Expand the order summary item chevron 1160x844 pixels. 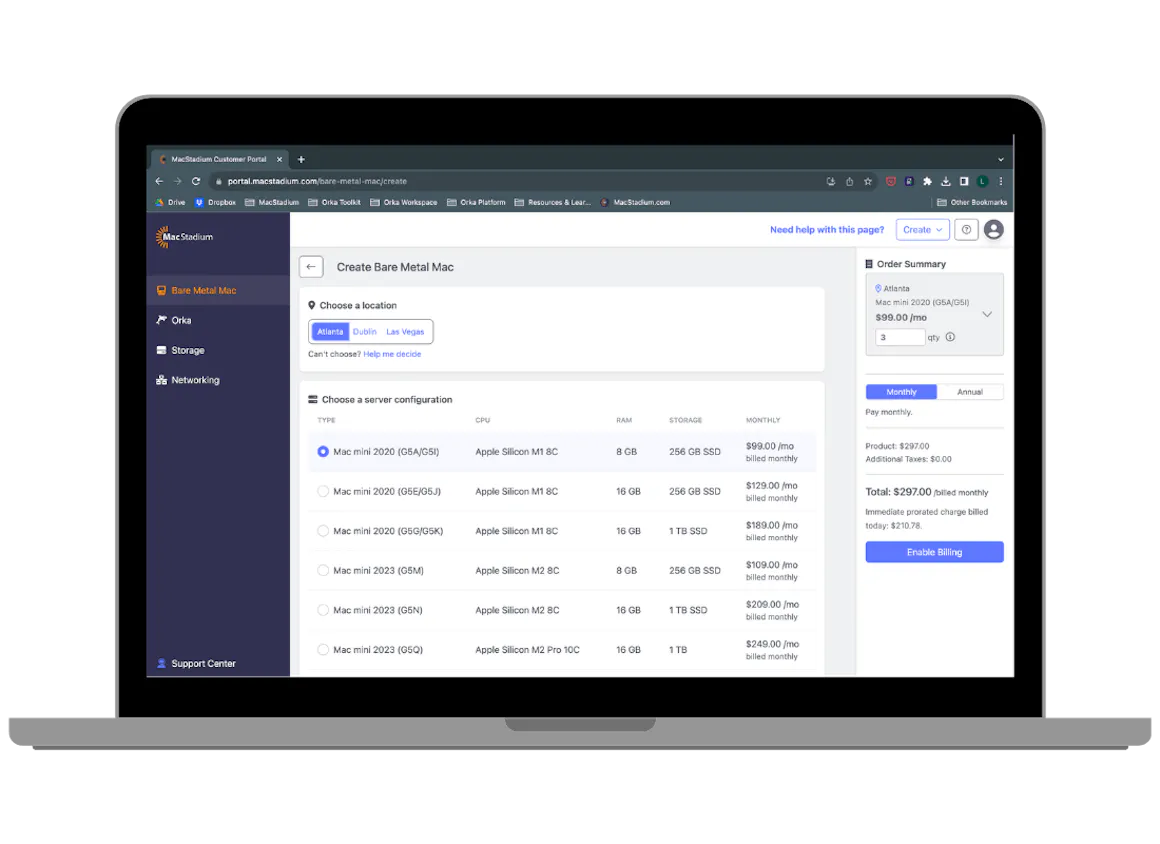point(987,314)
